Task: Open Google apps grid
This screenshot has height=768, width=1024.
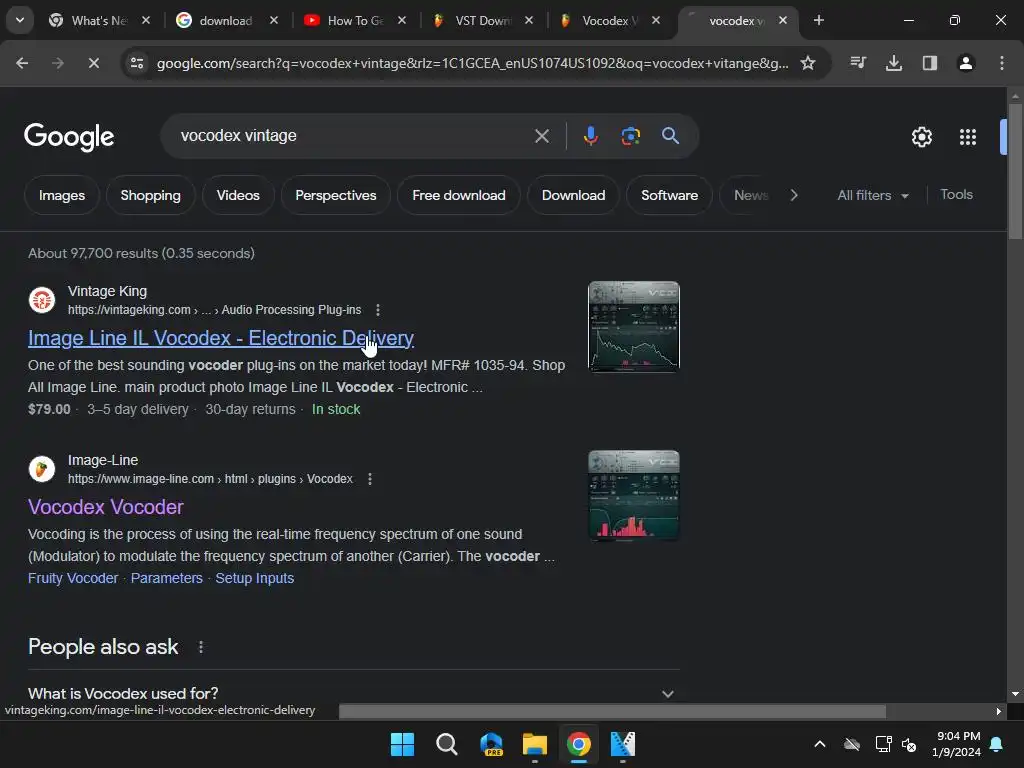Action: coord(968,137)
